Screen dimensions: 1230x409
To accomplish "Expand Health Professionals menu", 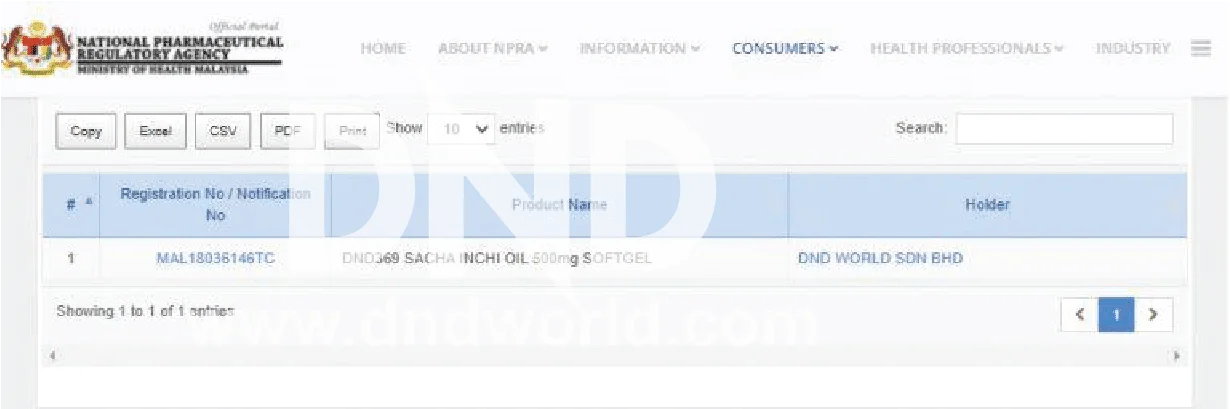I will (966, 48).
